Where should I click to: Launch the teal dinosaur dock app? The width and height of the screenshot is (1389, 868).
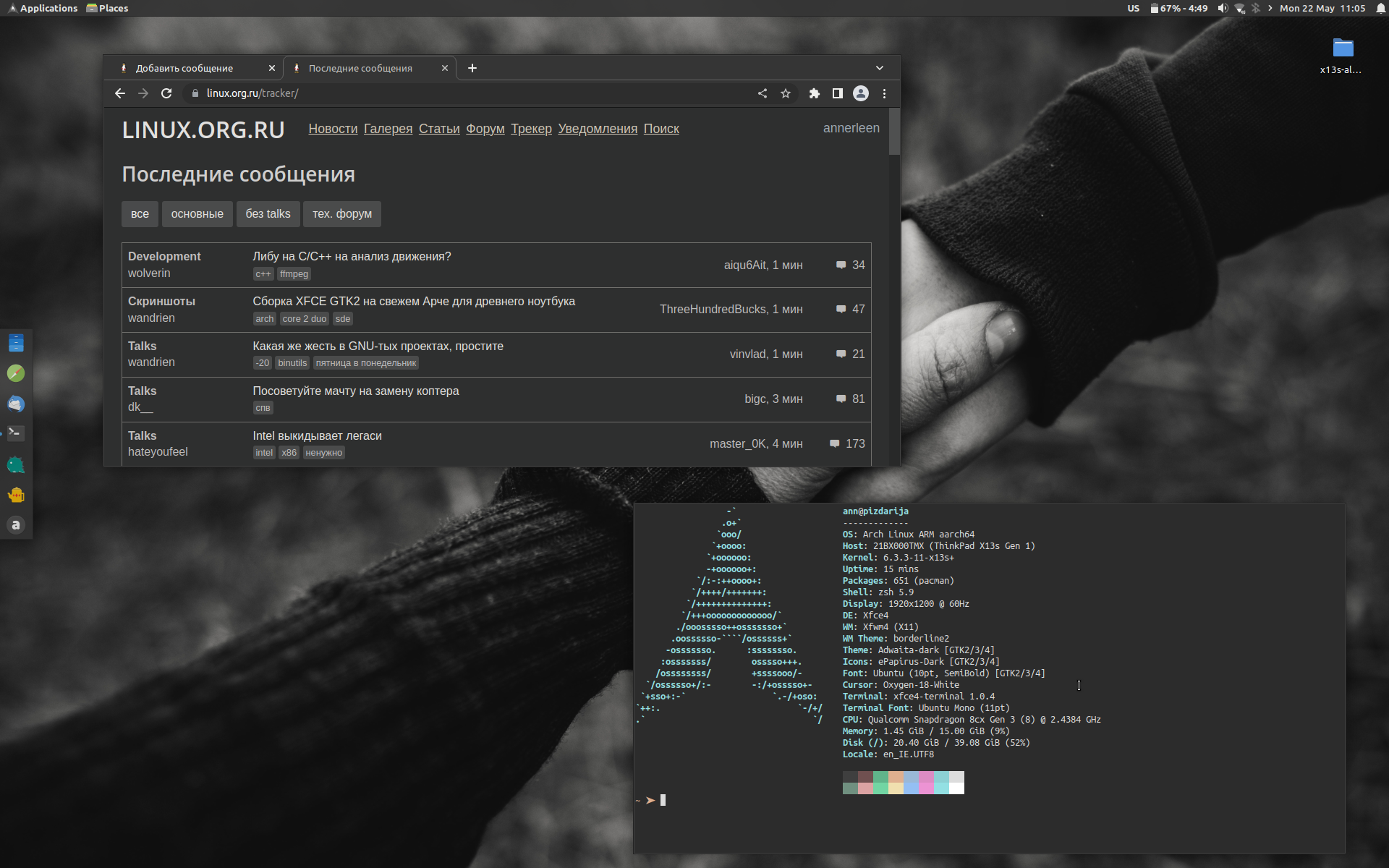point(16,464)
